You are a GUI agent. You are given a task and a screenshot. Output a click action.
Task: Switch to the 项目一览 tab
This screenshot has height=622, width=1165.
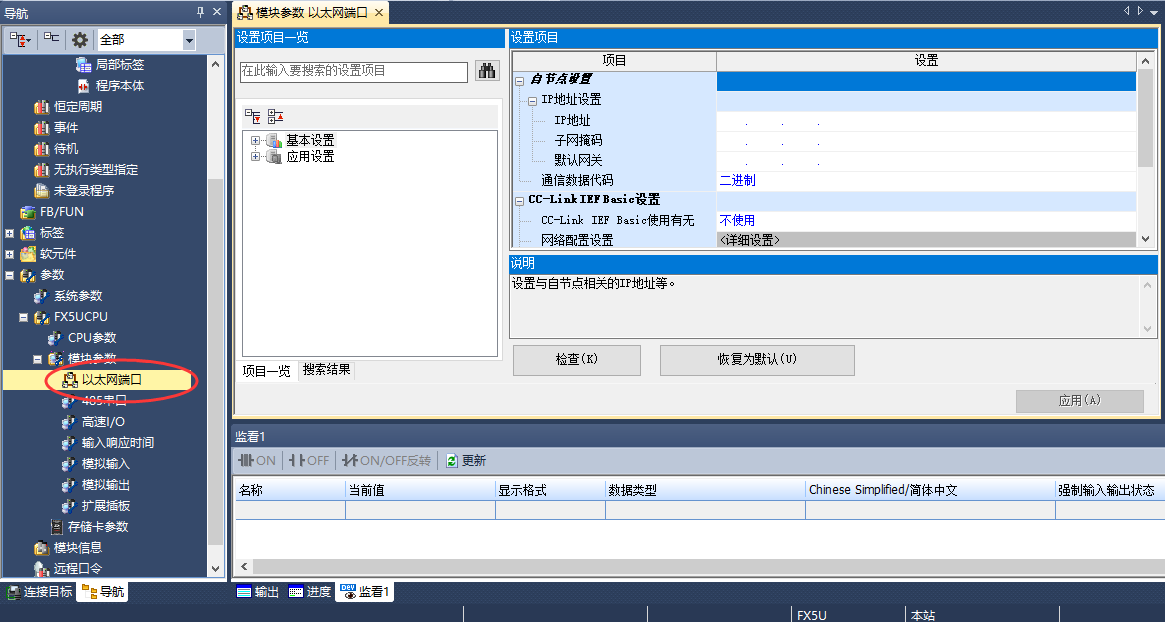tap(266, 371)
